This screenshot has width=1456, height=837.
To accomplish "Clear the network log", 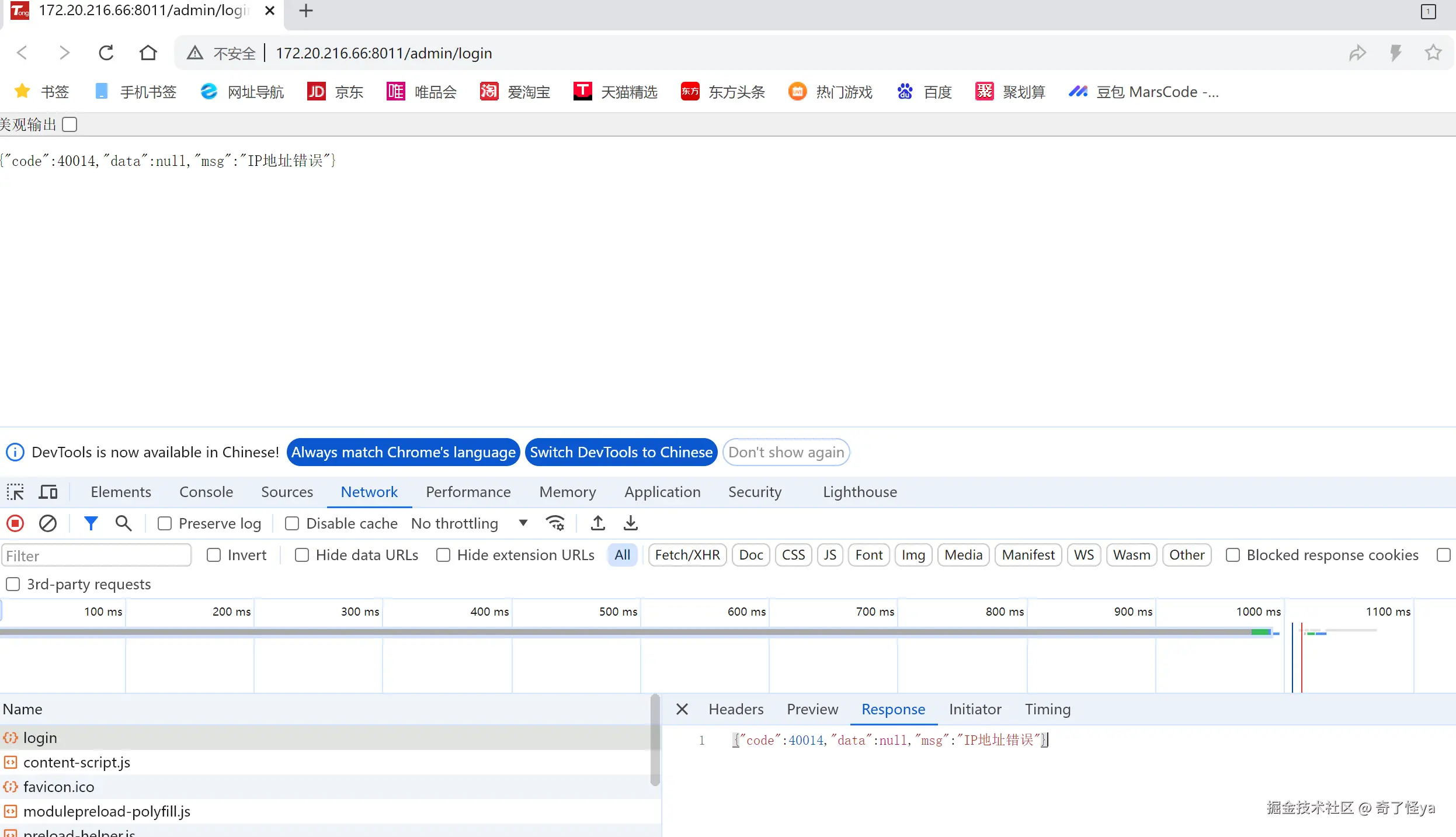I will pos(48,523).
